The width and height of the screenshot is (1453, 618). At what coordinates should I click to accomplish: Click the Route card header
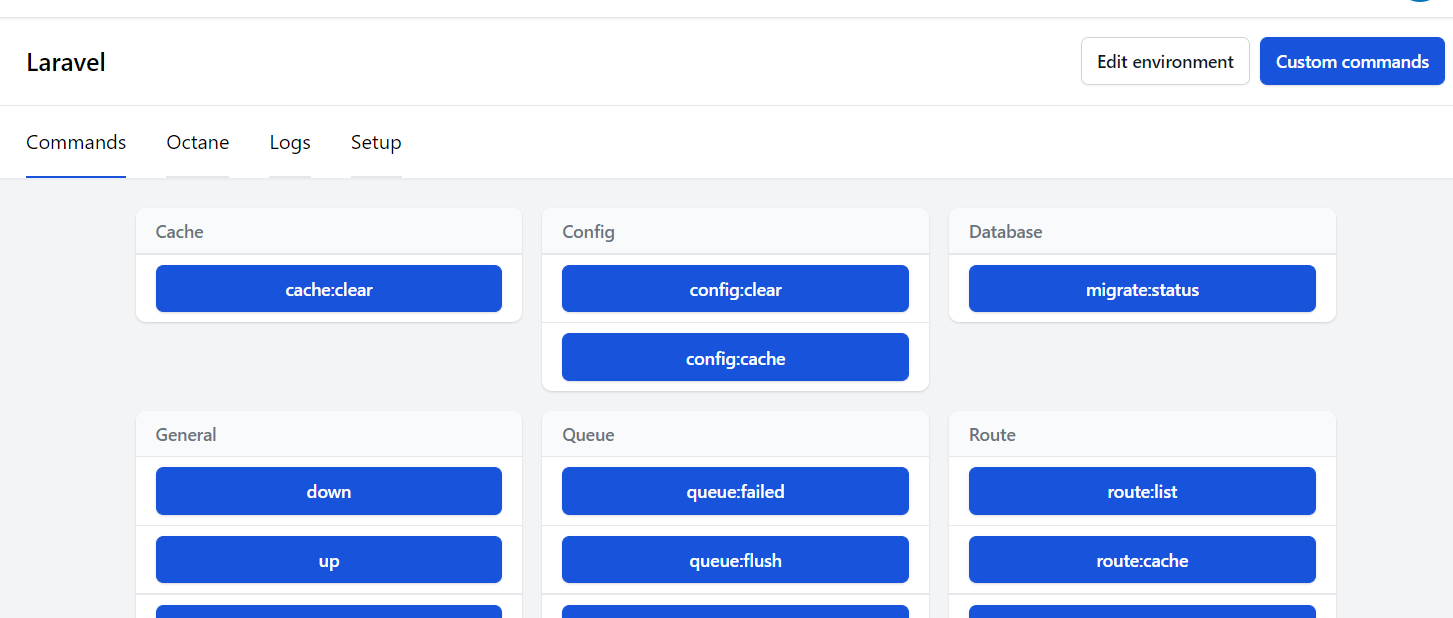pyautogui.click(x=1142, y=434)
